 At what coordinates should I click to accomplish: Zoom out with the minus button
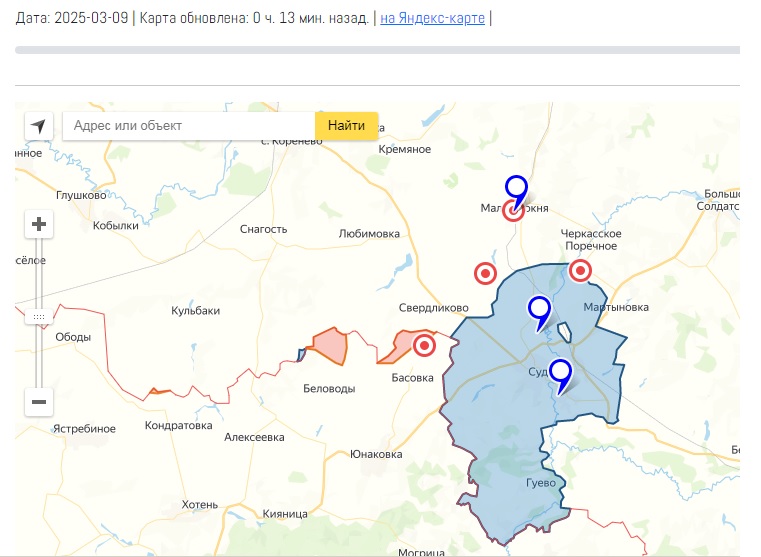39,402
